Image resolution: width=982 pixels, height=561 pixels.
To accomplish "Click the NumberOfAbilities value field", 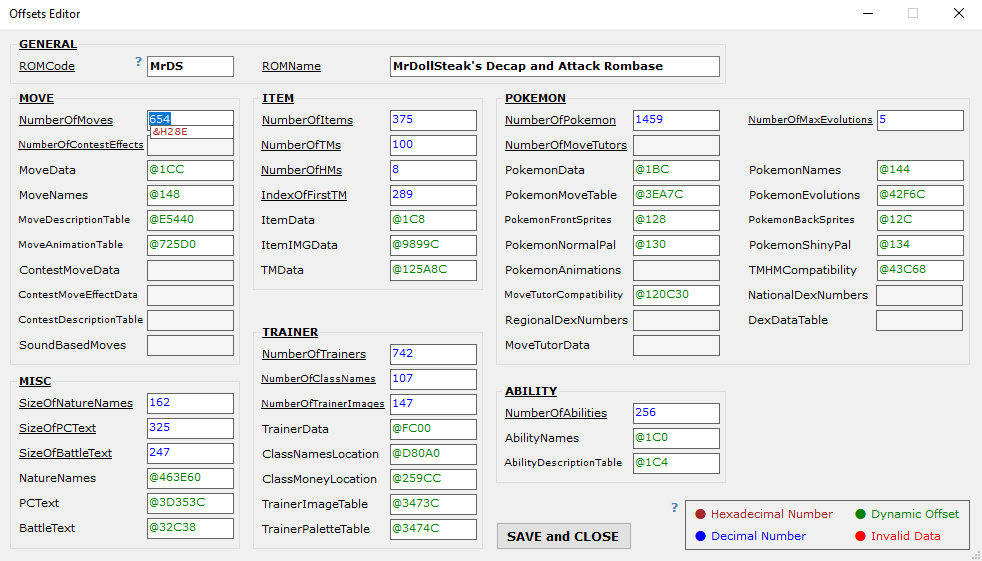I will pos(675,413).
